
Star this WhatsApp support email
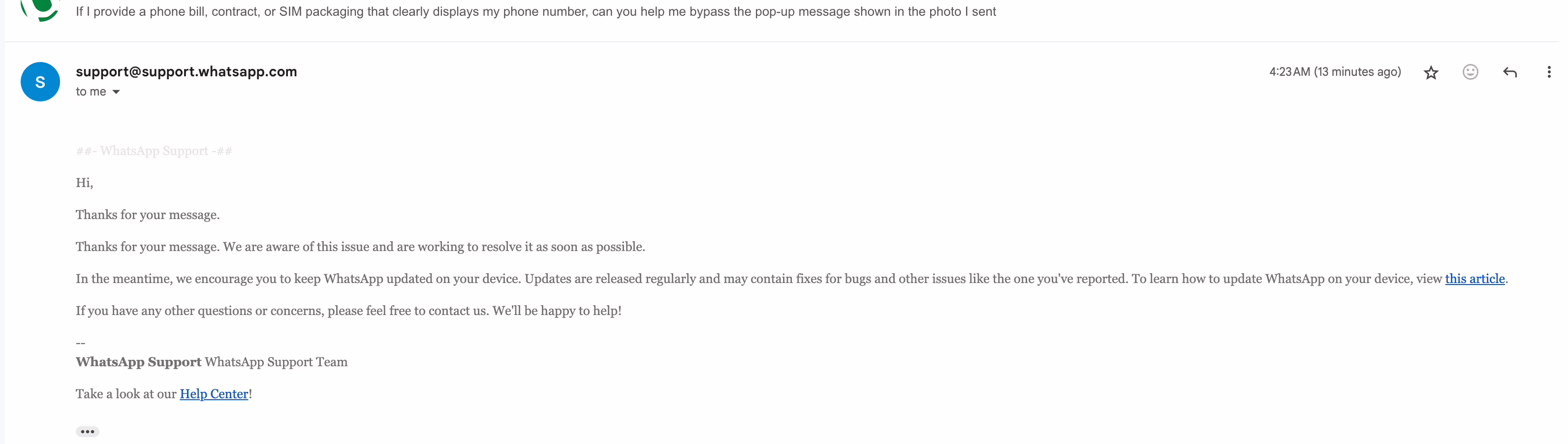(1430, 73)
